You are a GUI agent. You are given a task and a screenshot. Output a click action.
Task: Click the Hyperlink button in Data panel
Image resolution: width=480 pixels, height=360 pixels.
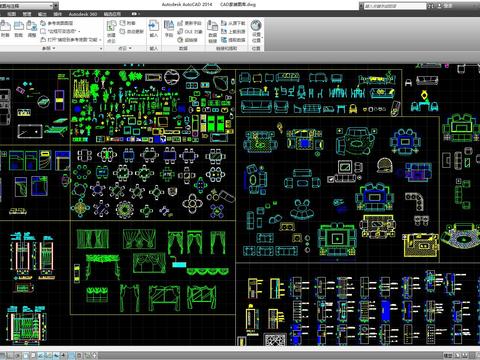(187, 40)
